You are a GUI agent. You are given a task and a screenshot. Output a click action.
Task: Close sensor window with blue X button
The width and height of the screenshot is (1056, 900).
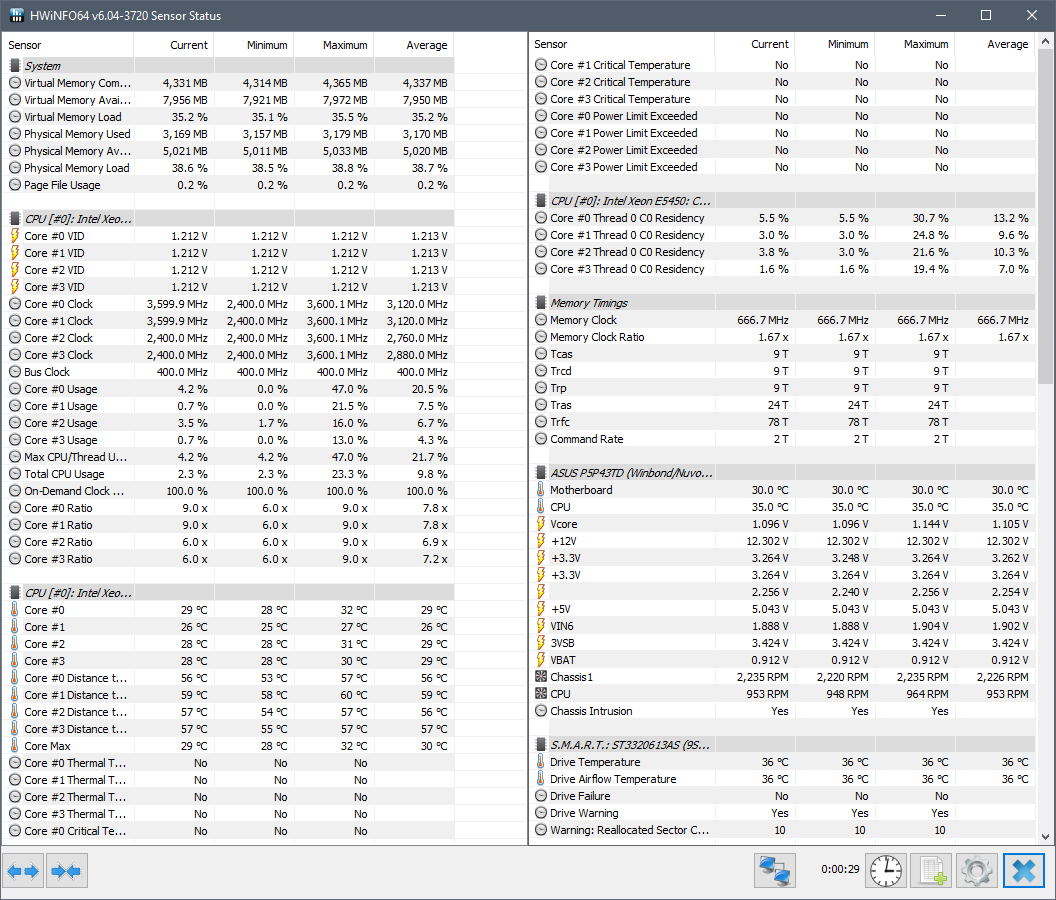click(1024, 871)
